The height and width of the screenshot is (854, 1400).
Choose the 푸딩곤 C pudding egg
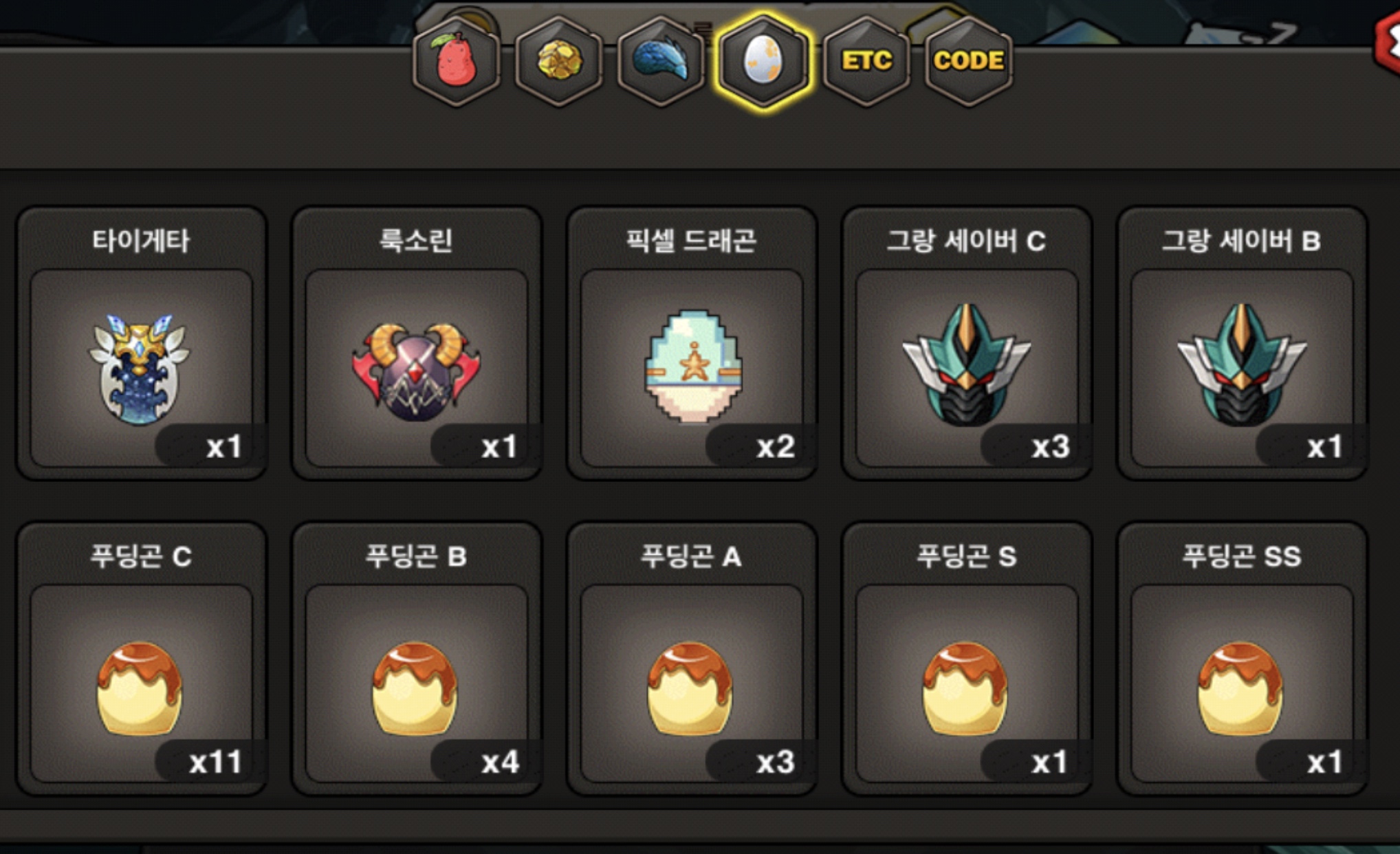click(140, 688)
